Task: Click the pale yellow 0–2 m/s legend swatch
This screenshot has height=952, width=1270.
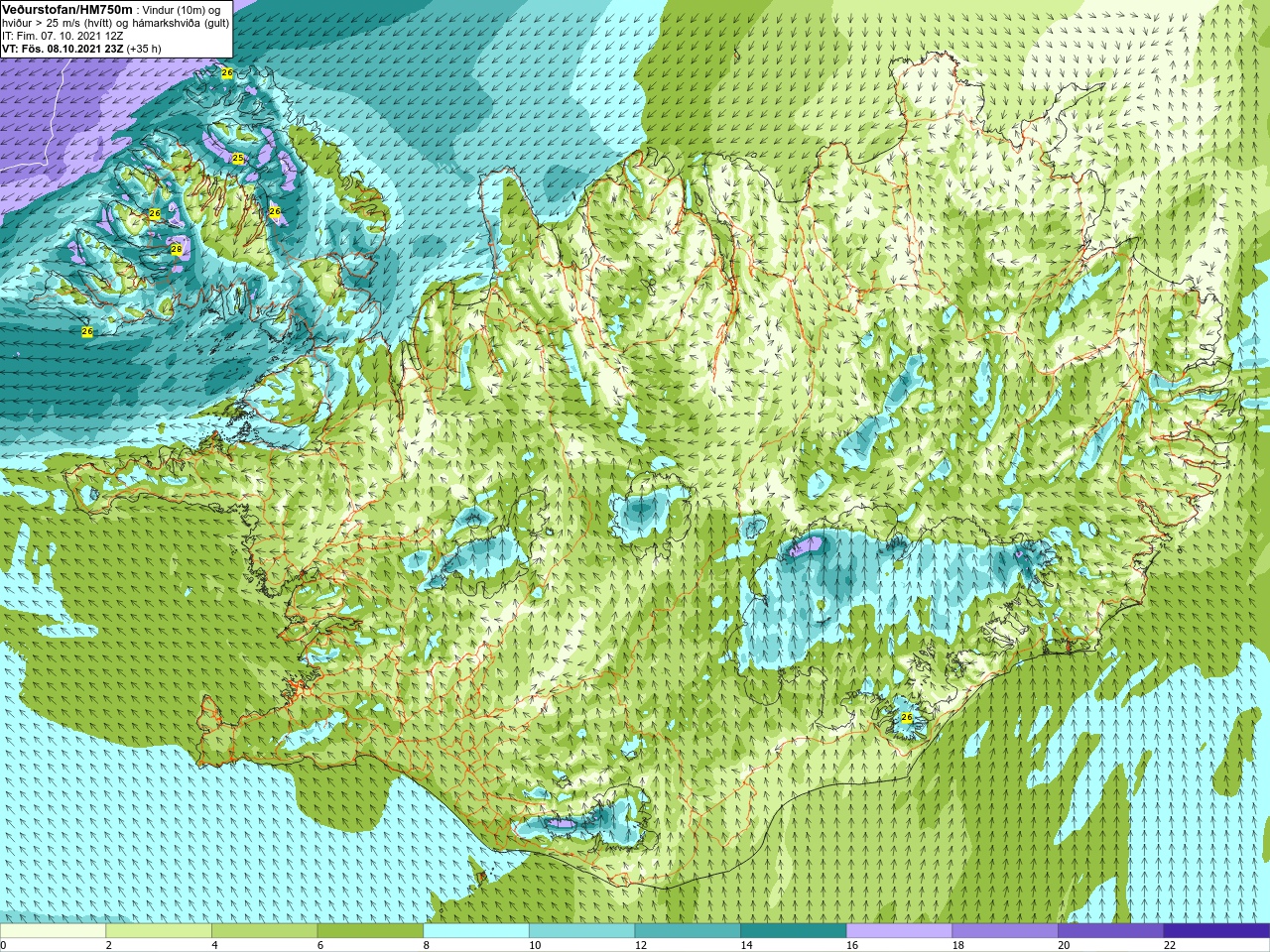Action: pos(53,931)
